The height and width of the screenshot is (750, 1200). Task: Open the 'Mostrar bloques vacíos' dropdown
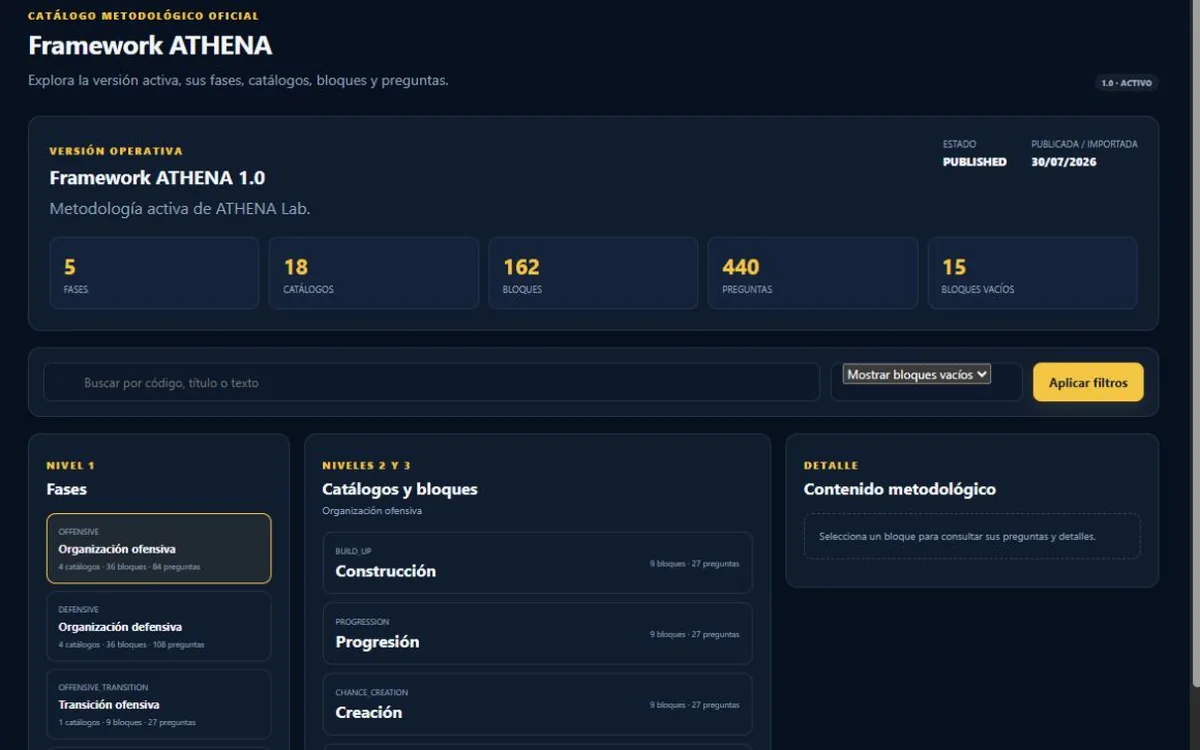click(916, 374)
